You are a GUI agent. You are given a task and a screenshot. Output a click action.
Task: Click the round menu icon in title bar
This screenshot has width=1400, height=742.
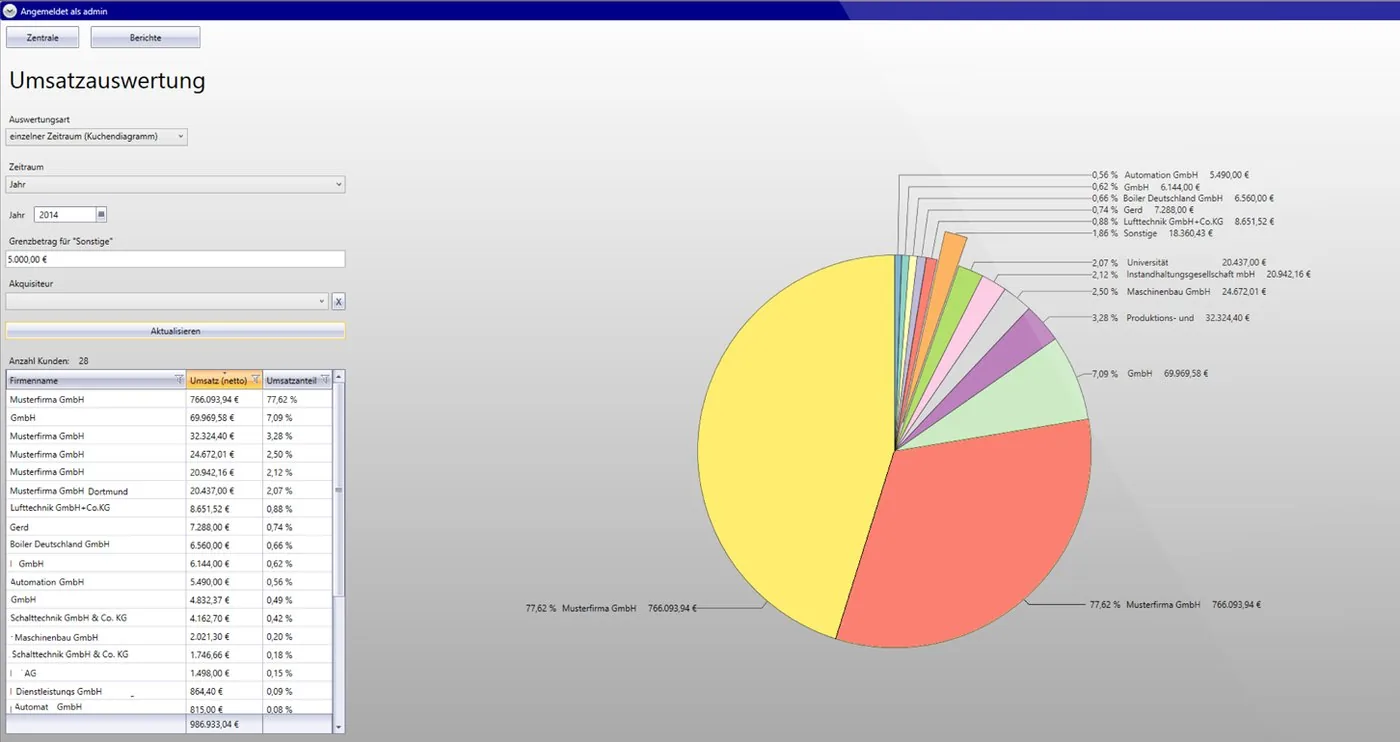click(10, 11)
